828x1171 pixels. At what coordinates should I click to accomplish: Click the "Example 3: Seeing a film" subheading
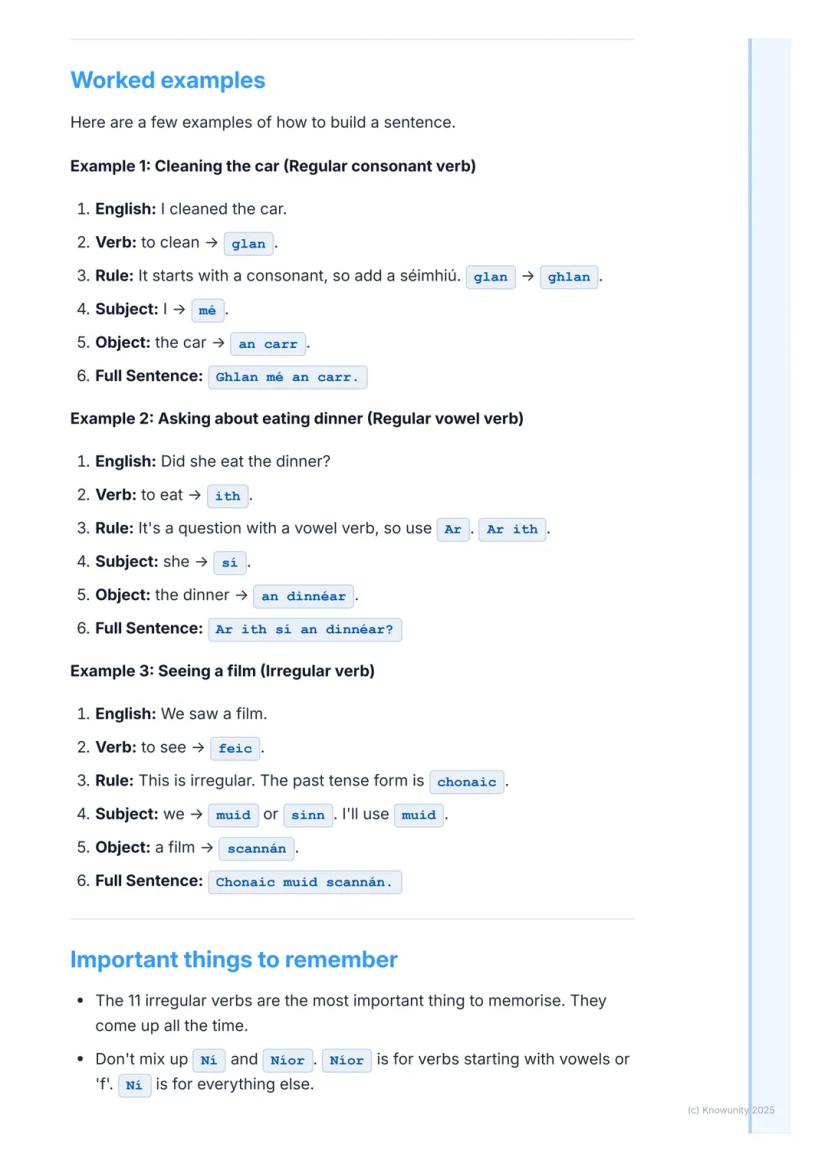pyautogui.click(x=222, y=671)
